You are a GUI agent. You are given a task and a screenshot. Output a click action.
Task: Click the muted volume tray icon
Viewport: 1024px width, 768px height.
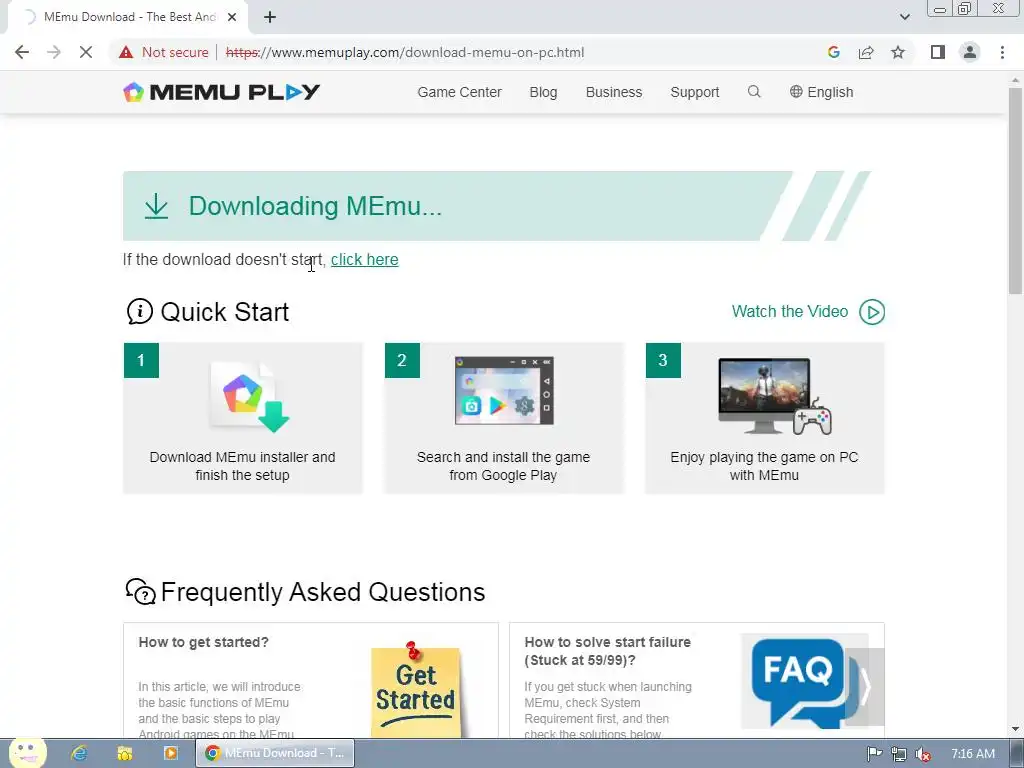(x=923, y=754)
